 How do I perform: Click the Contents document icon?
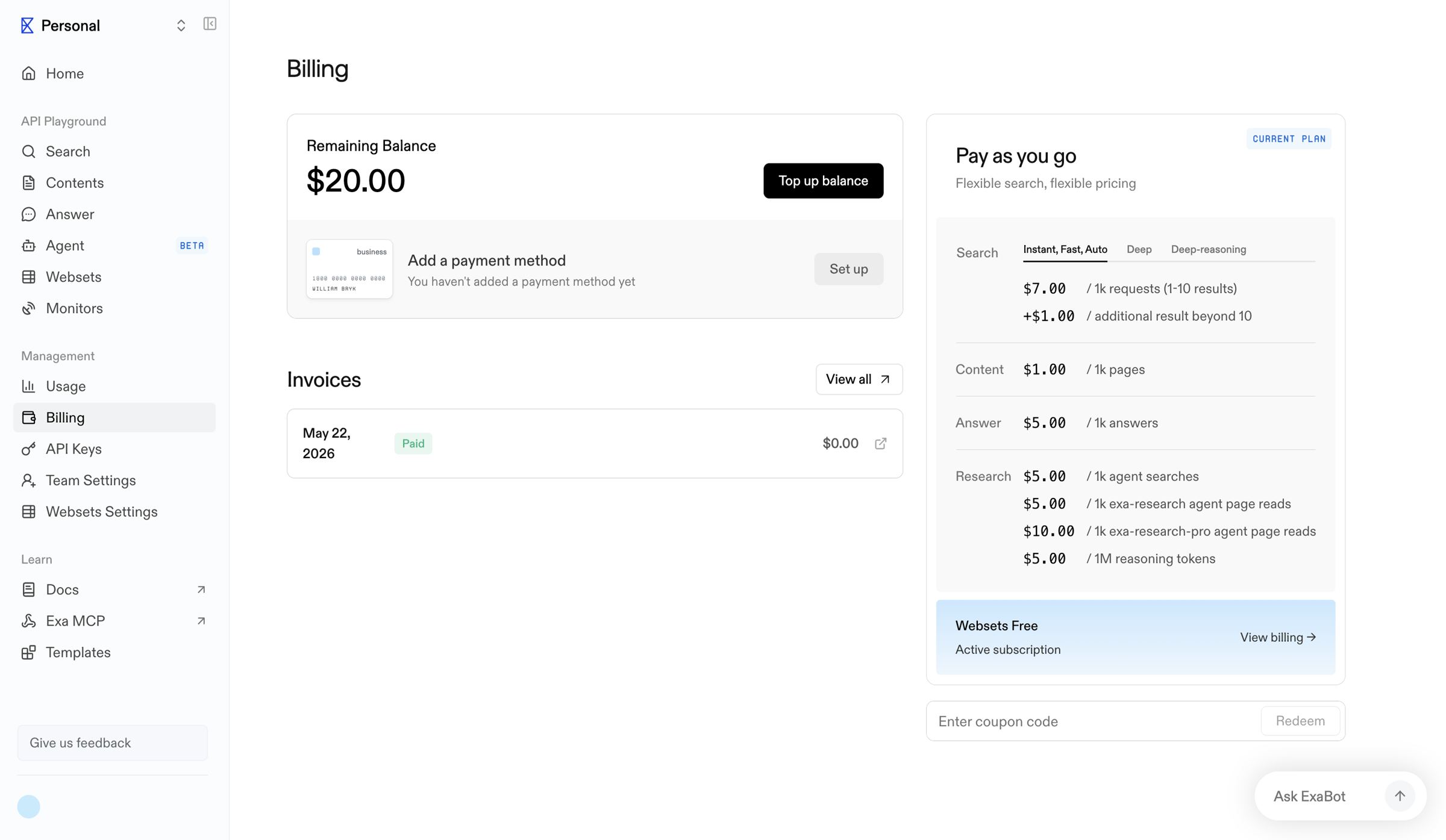(29, 182)
